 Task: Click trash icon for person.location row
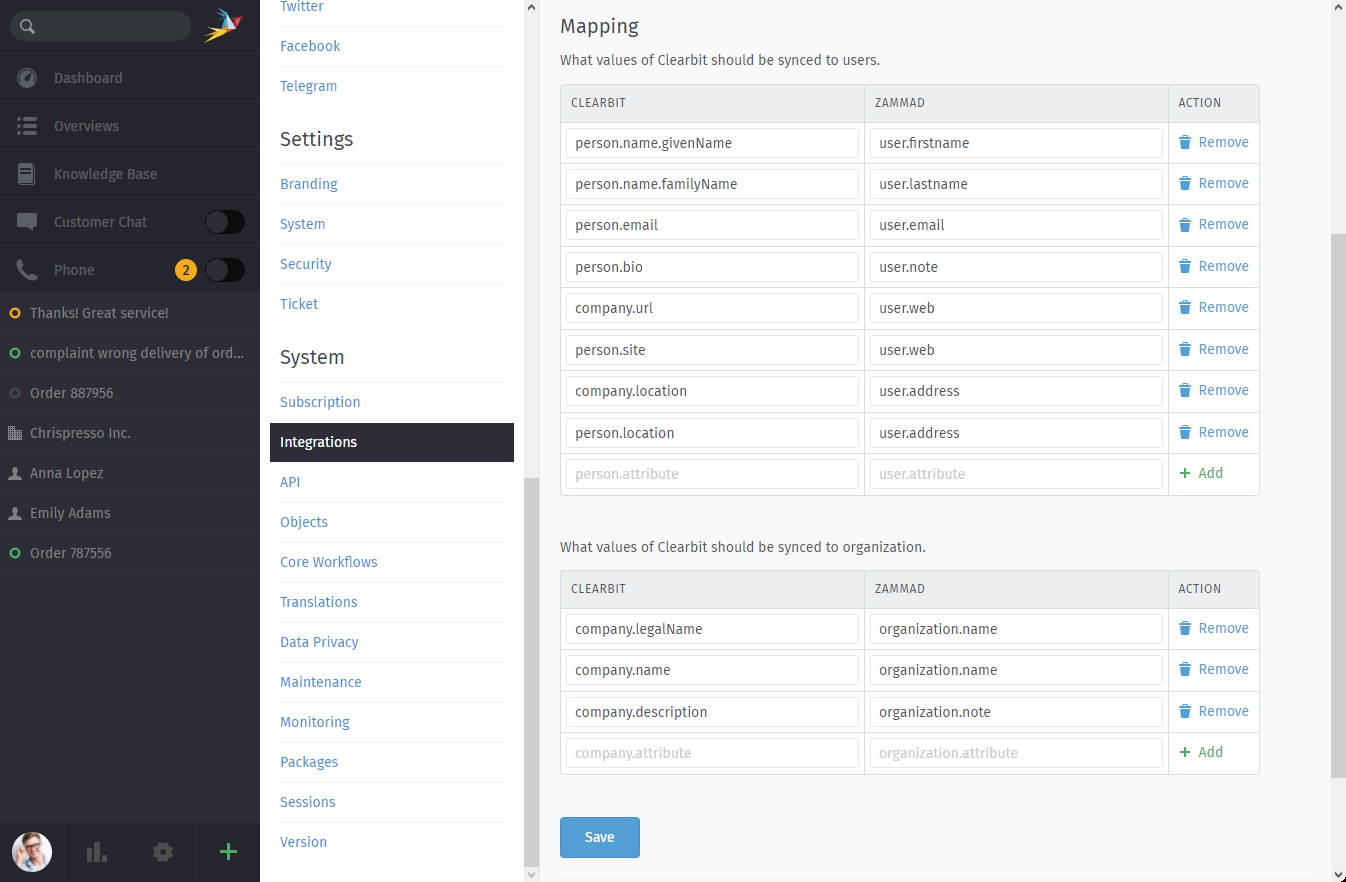1185,432
